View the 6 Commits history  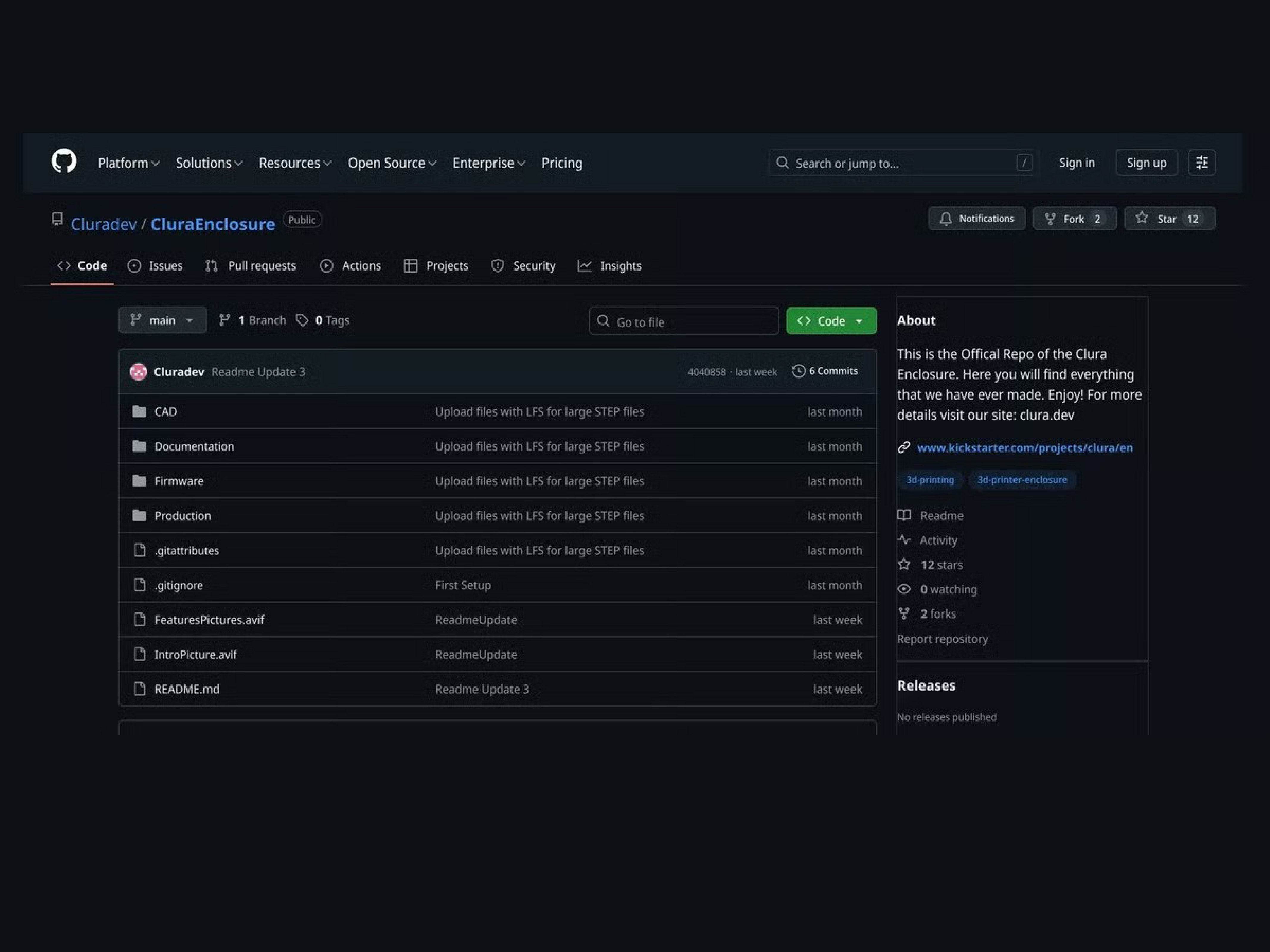point(825,371)
